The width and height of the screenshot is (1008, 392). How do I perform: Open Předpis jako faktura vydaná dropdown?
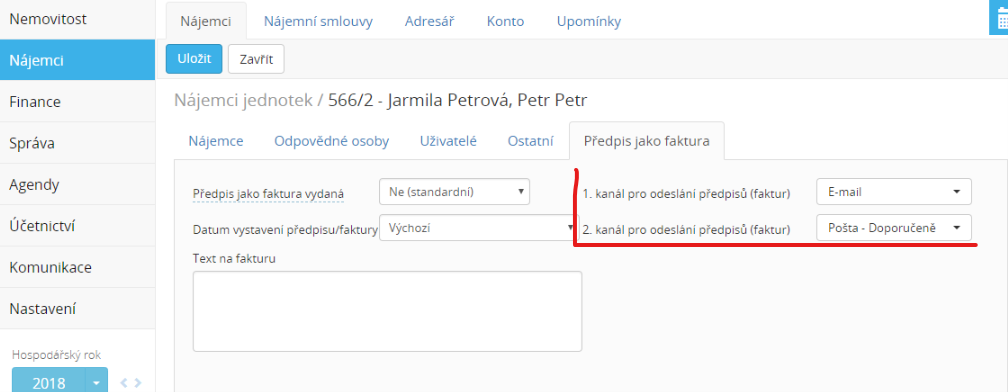coord(454,192)
